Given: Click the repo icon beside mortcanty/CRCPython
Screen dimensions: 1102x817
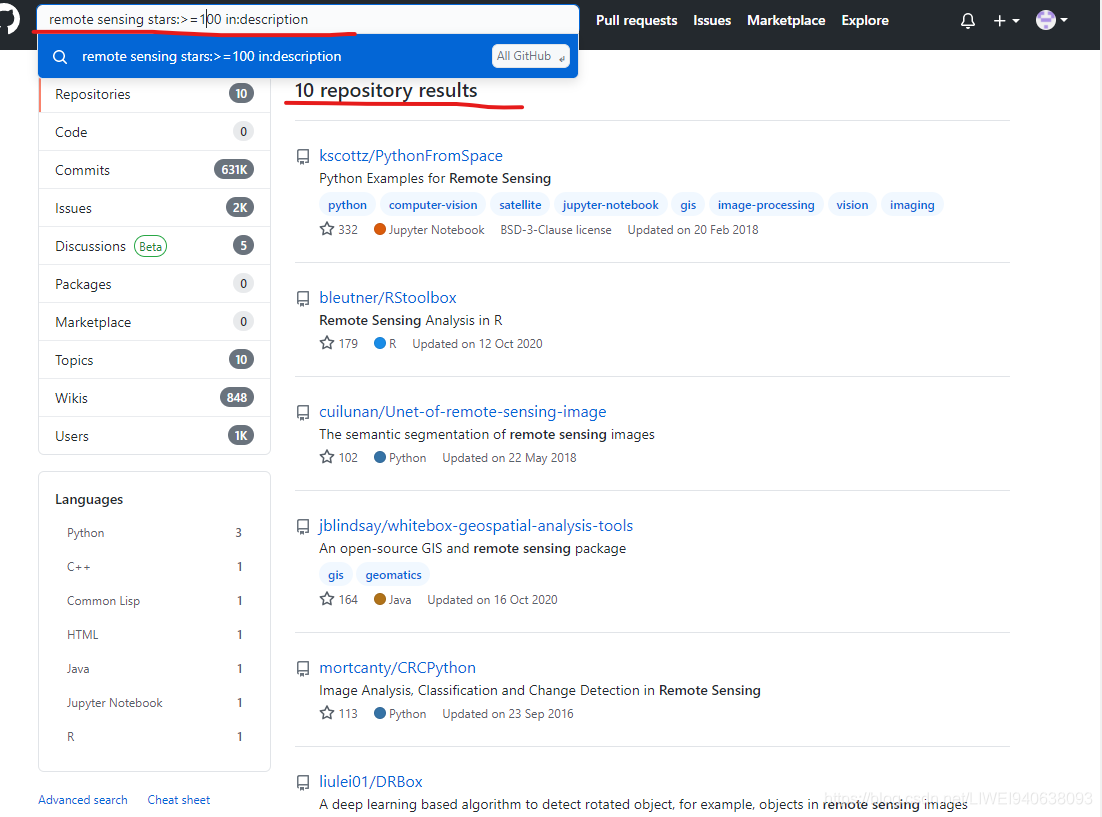Looking at the screenshot, I should [x=303, y=669].
